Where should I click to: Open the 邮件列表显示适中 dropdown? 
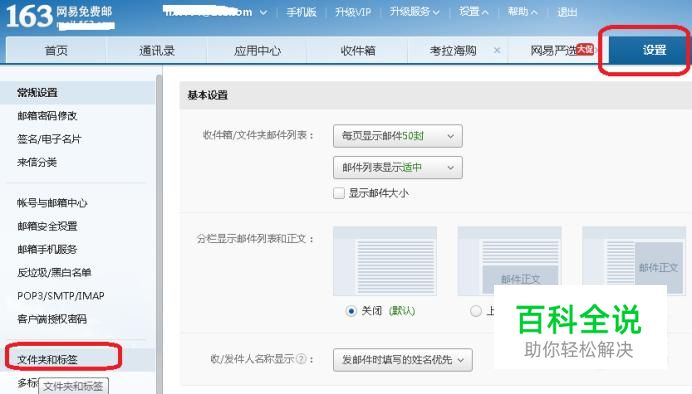[x=398, y=168]
